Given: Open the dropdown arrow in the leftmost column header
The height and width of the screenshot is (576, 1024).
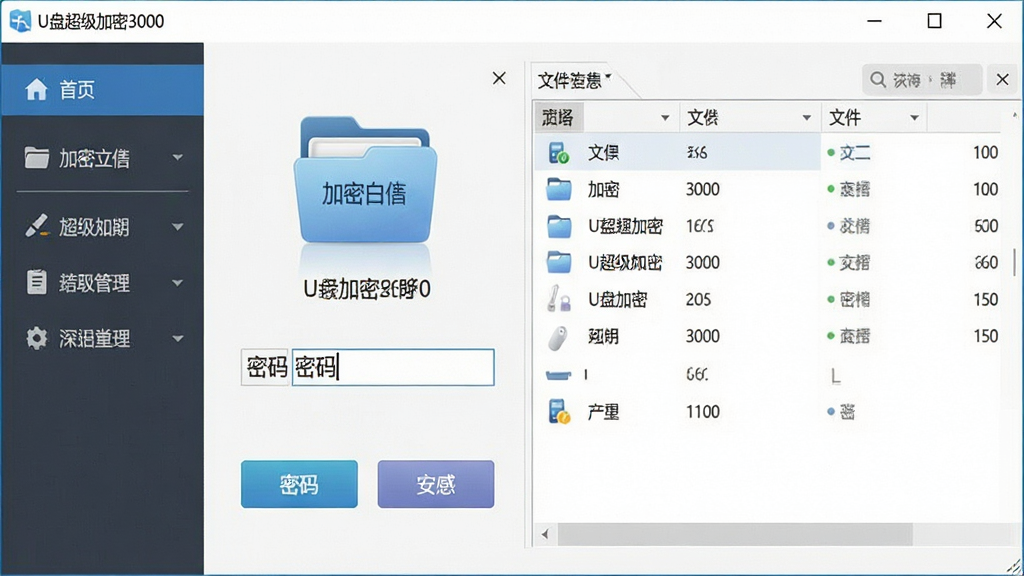Looking at the screenshot, I should (665, 118).
